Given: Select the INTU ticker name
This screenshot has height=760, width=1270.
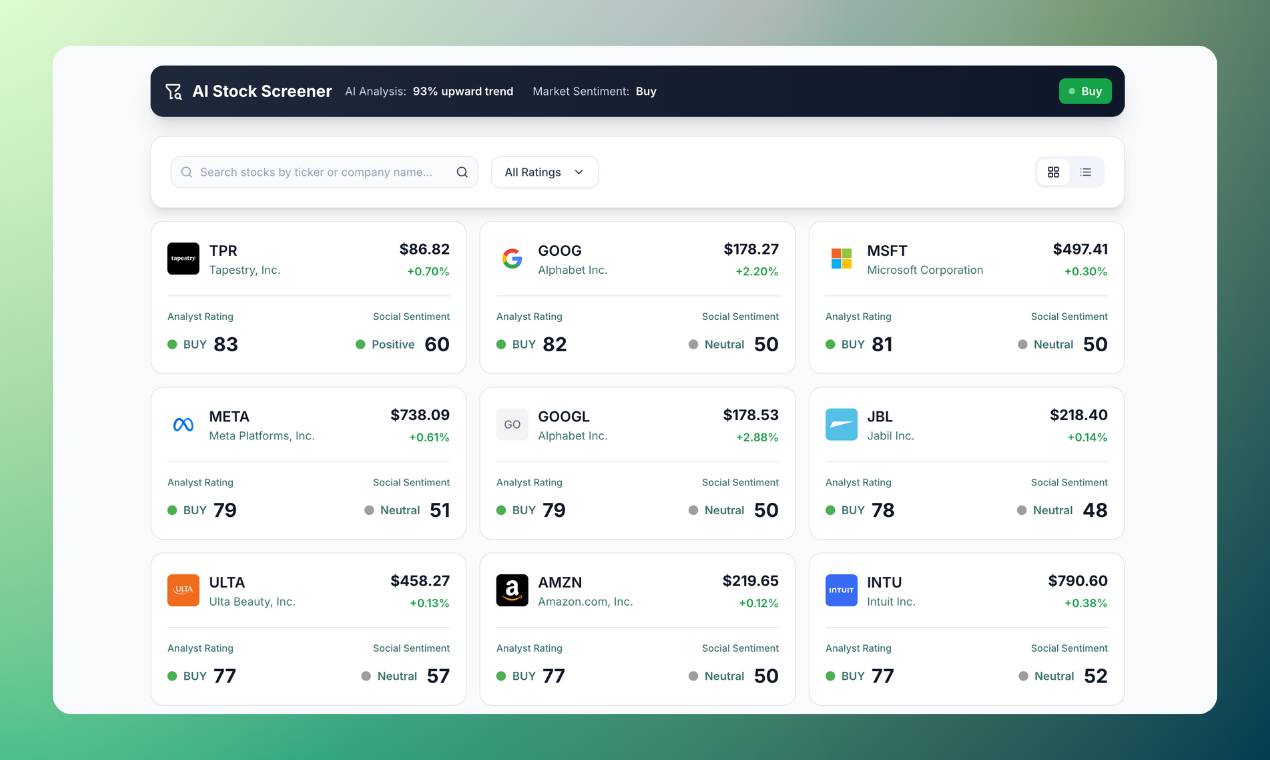Looking at the screenshot, I should (x=885, y=582).
